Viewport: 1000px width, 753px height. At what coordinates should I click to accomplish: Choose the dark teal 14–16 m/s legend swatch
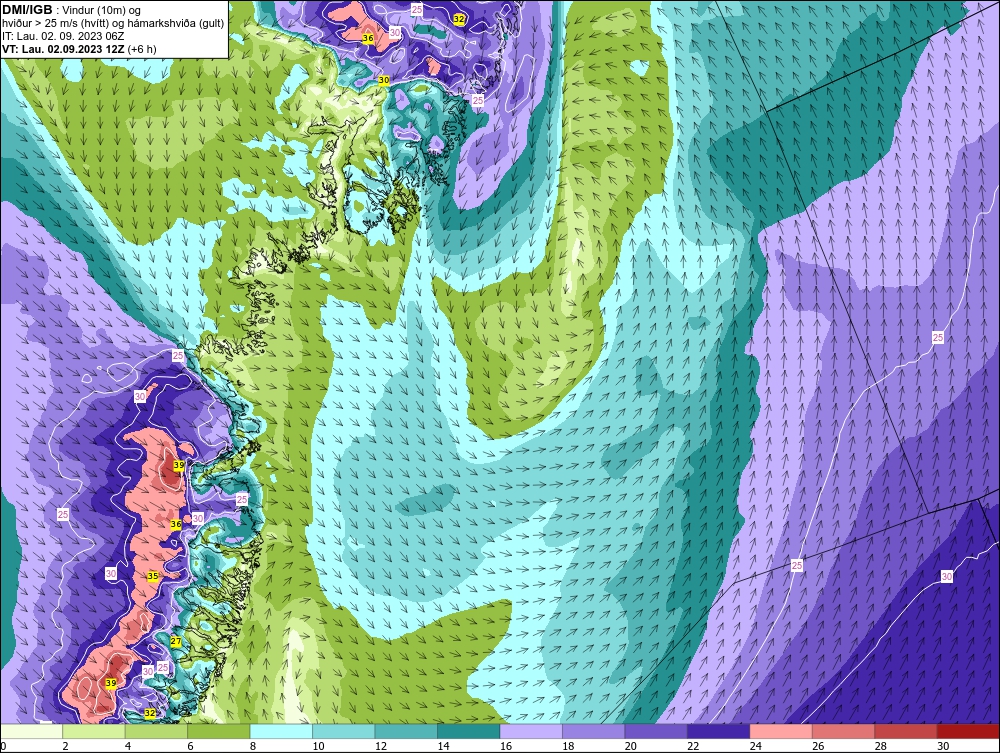469,731
